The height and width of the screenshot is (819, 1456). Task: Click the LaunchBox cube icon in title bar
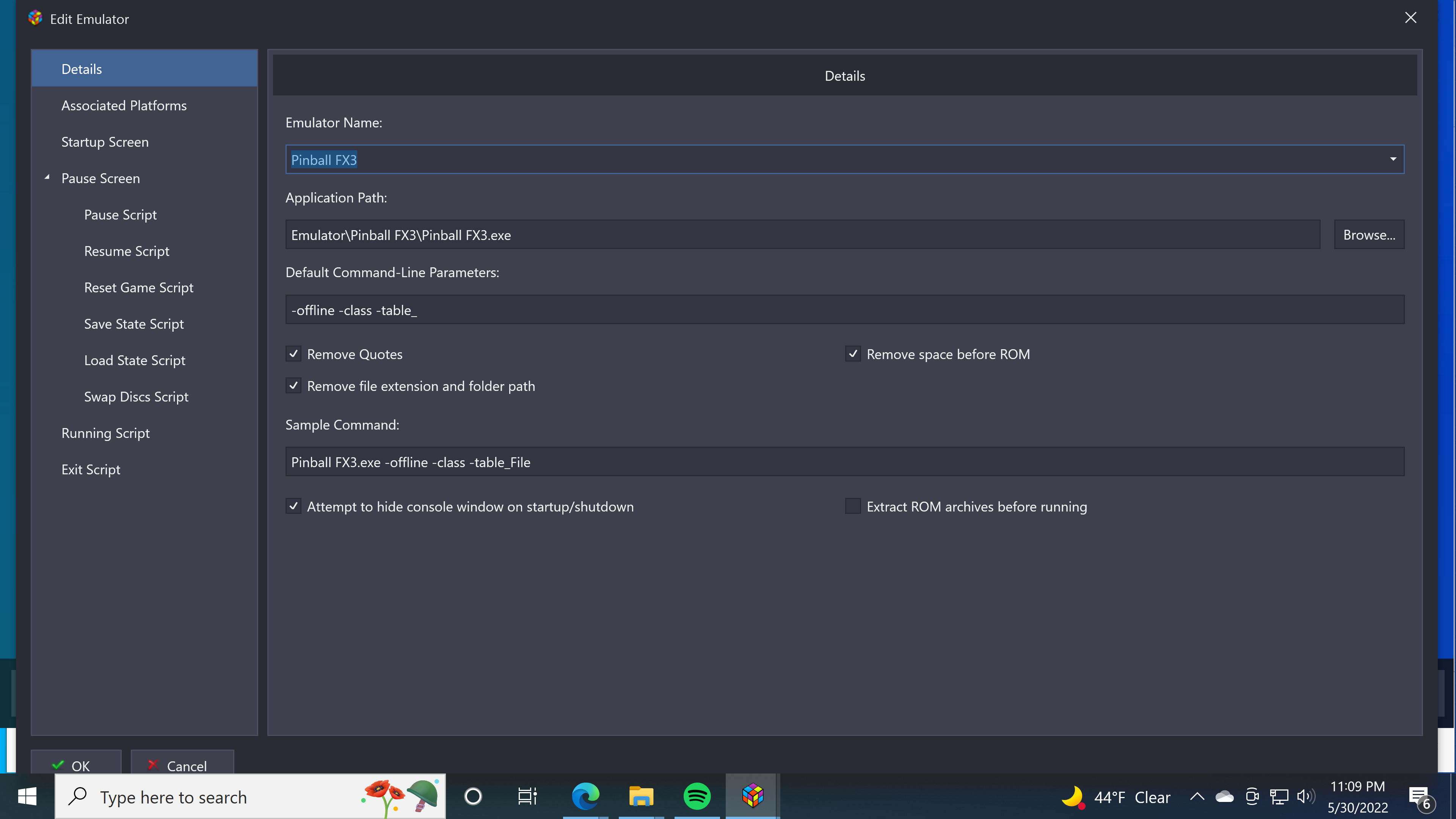[x=35, y=18]
